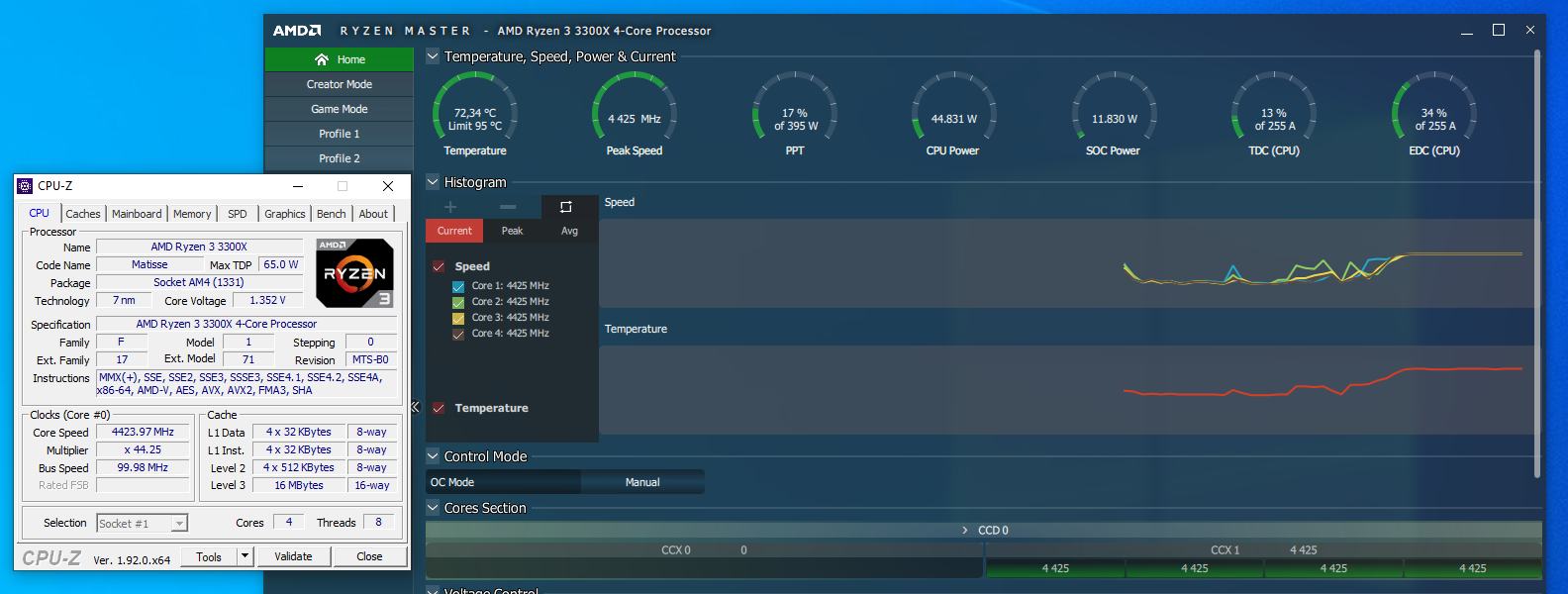
Task: Click the Code Name field Matisse
Action: pyautogui.click(x=149, y=264)
